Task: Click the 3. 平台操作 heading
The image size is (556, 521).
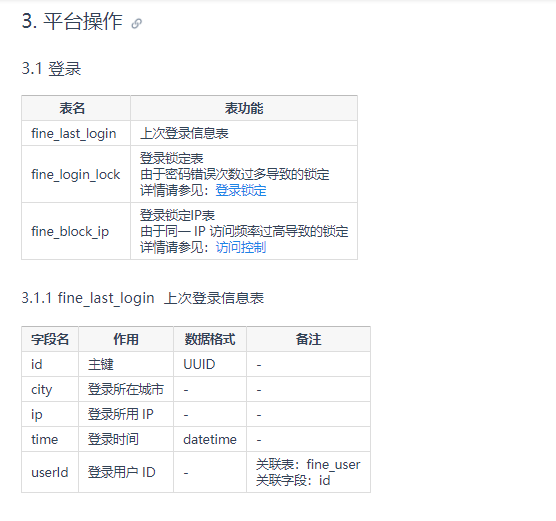Action: click(x=72, y=21)
